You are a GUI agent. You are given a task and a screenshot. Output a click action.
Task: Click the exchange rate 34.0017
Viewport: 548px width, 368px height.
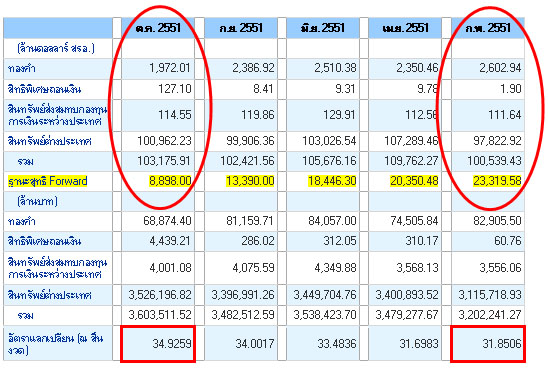(x=254, y=344)
